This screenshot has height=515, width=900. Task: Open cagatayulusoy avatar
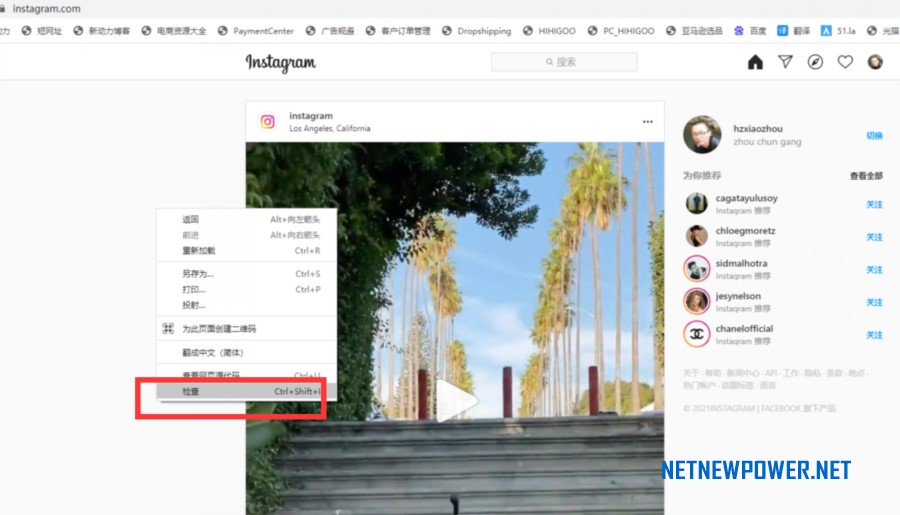click(696, 203)
